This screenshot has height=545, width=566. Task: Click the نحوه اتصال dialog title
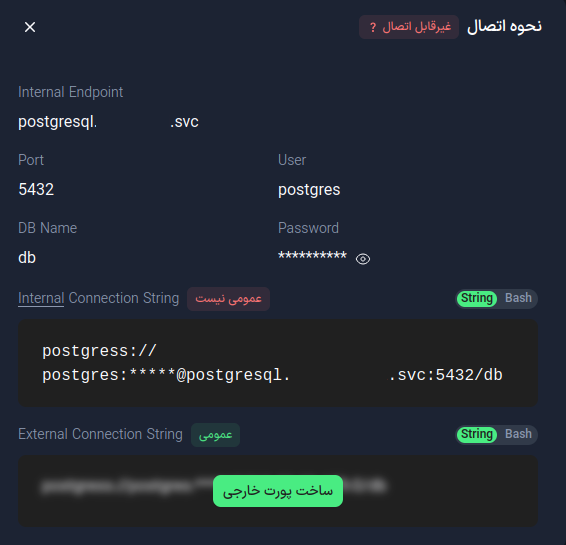coord(504,27)
